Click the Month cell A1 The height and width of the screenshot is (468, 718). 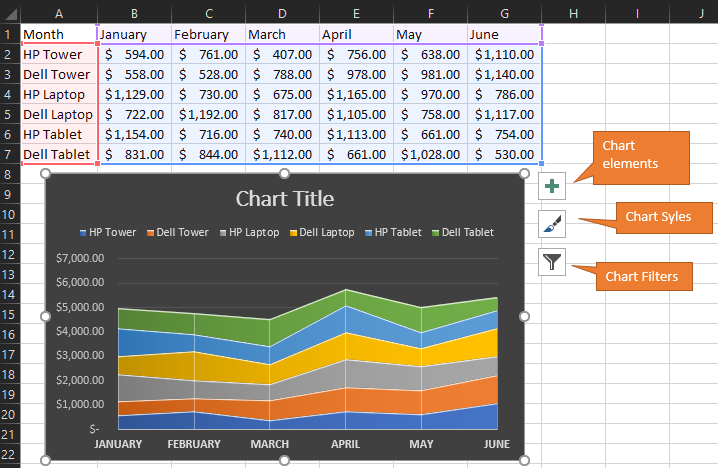pyautogui.click(x=59, y=34)
